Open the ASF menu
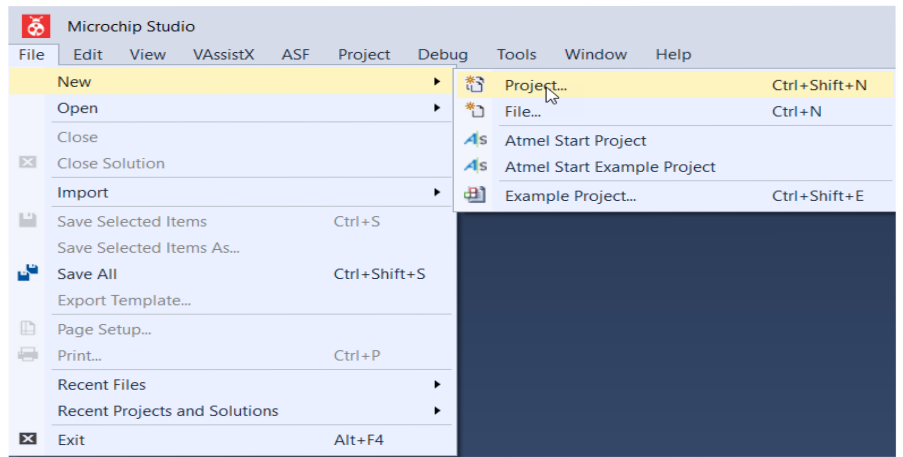This screenshot has width=903, height=457. pos(295,55)
